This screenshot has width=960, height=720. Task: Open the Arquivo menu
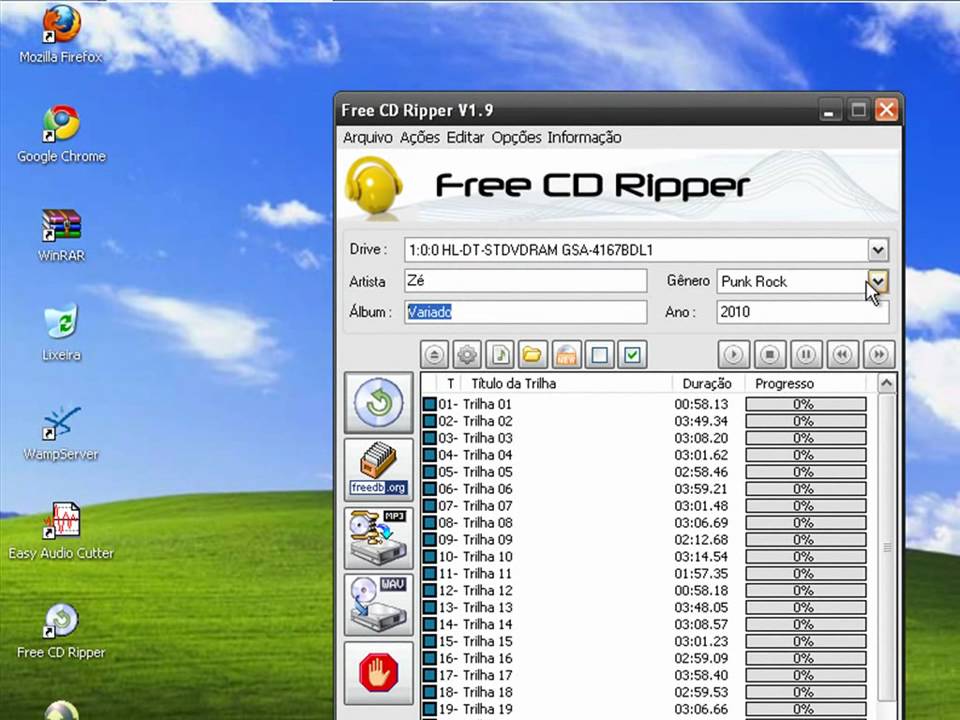[x=367, y=137]
